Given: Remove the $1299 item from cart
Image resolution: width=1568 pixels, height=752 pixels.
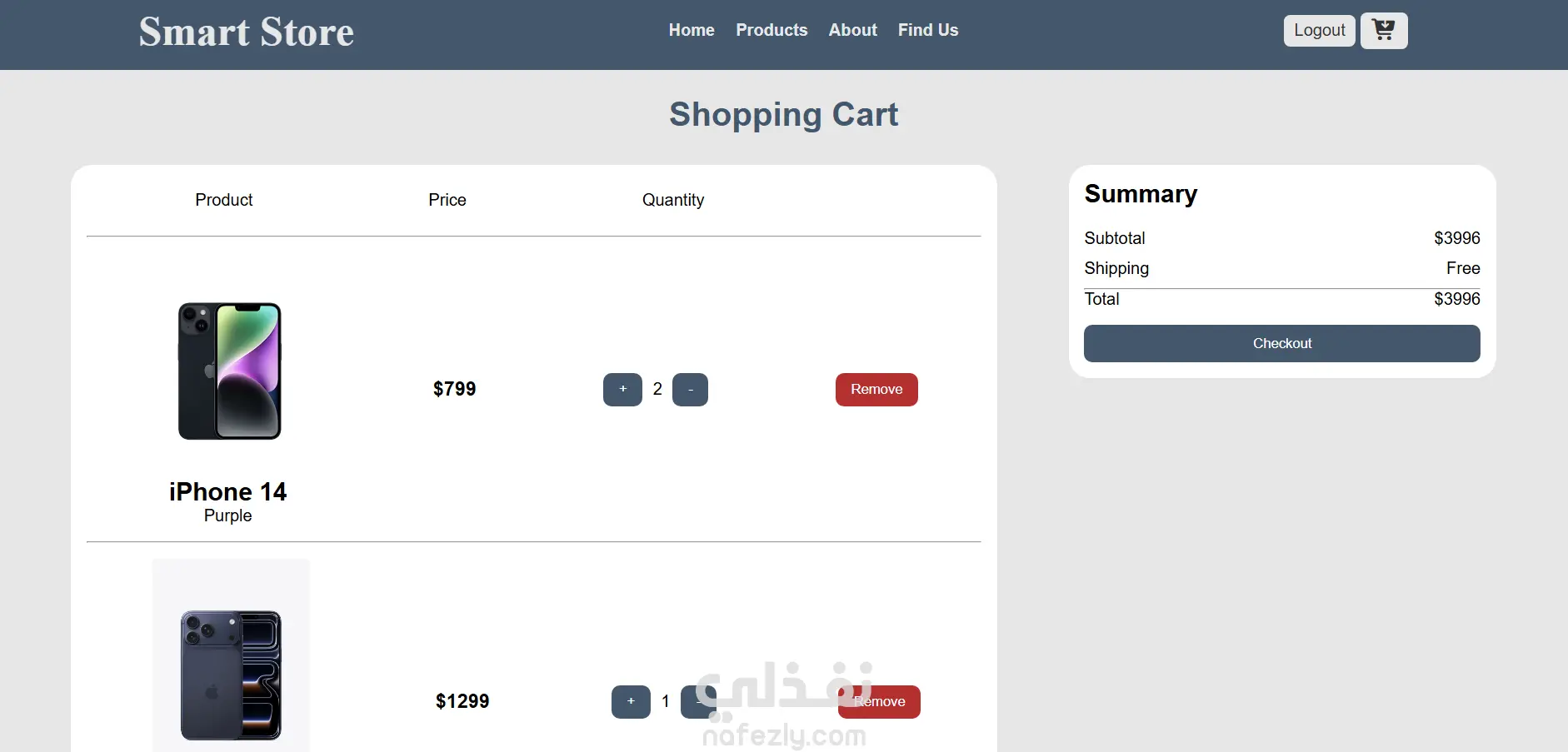Looking at the screenshot, I should tap(879, 702).
